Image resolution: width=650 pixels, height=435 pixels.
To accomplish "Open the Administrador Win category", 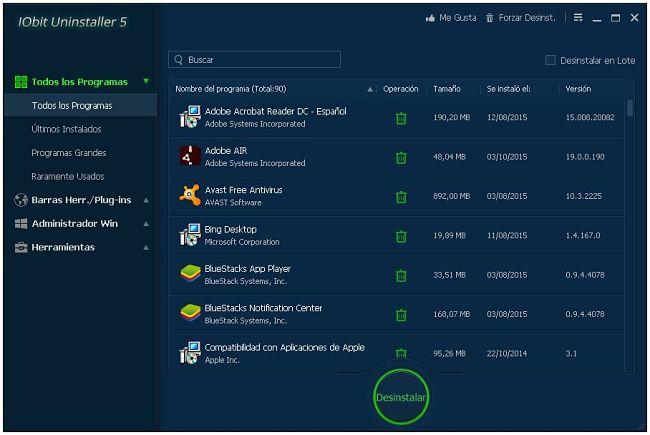I will point(75,224).
